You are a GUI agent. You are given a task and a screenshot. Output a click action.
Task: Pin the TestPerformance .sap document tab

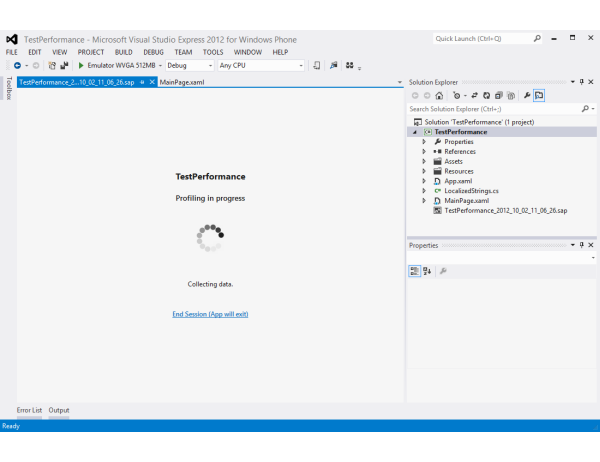(142, 82)
